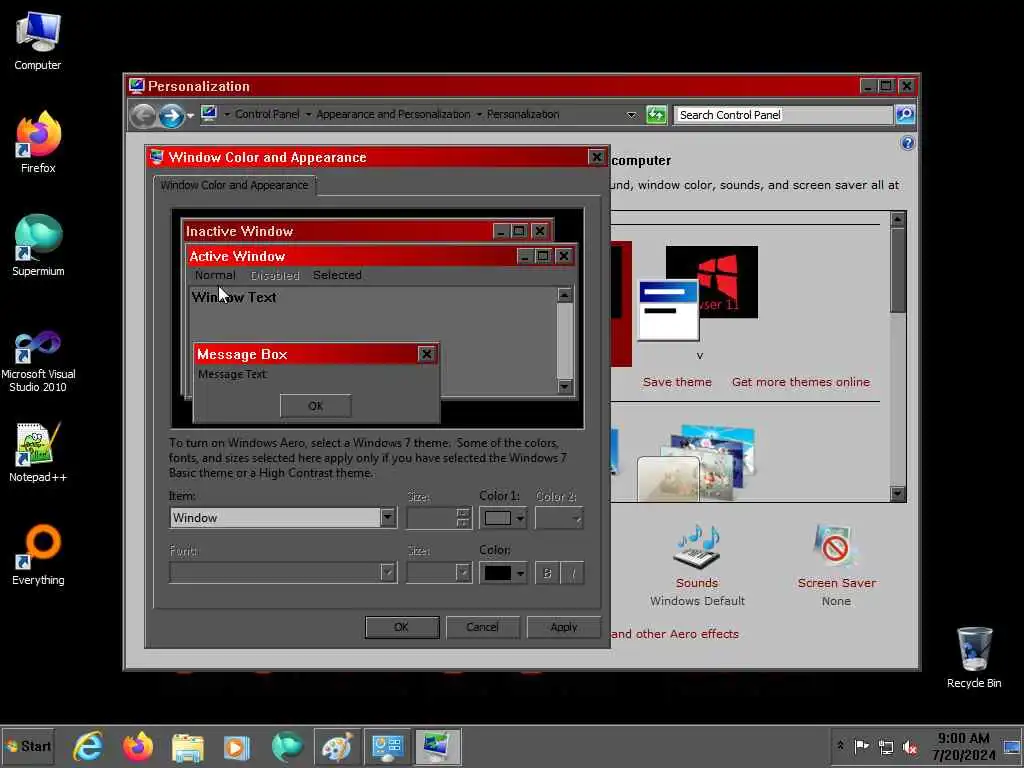Open Get more themes online link

click(801, 382)
